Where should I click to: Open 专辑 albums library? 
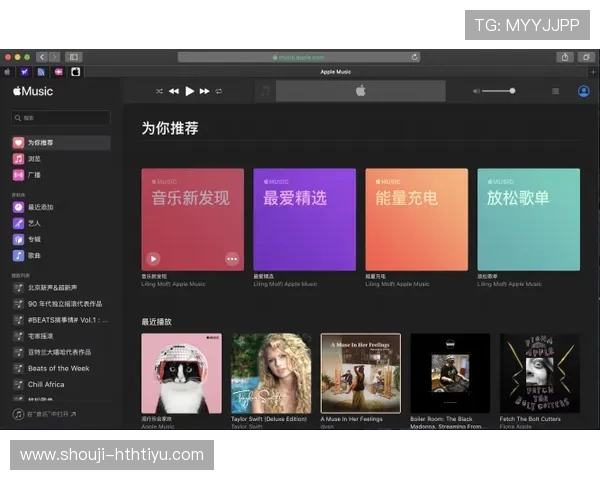click(61, 239)
